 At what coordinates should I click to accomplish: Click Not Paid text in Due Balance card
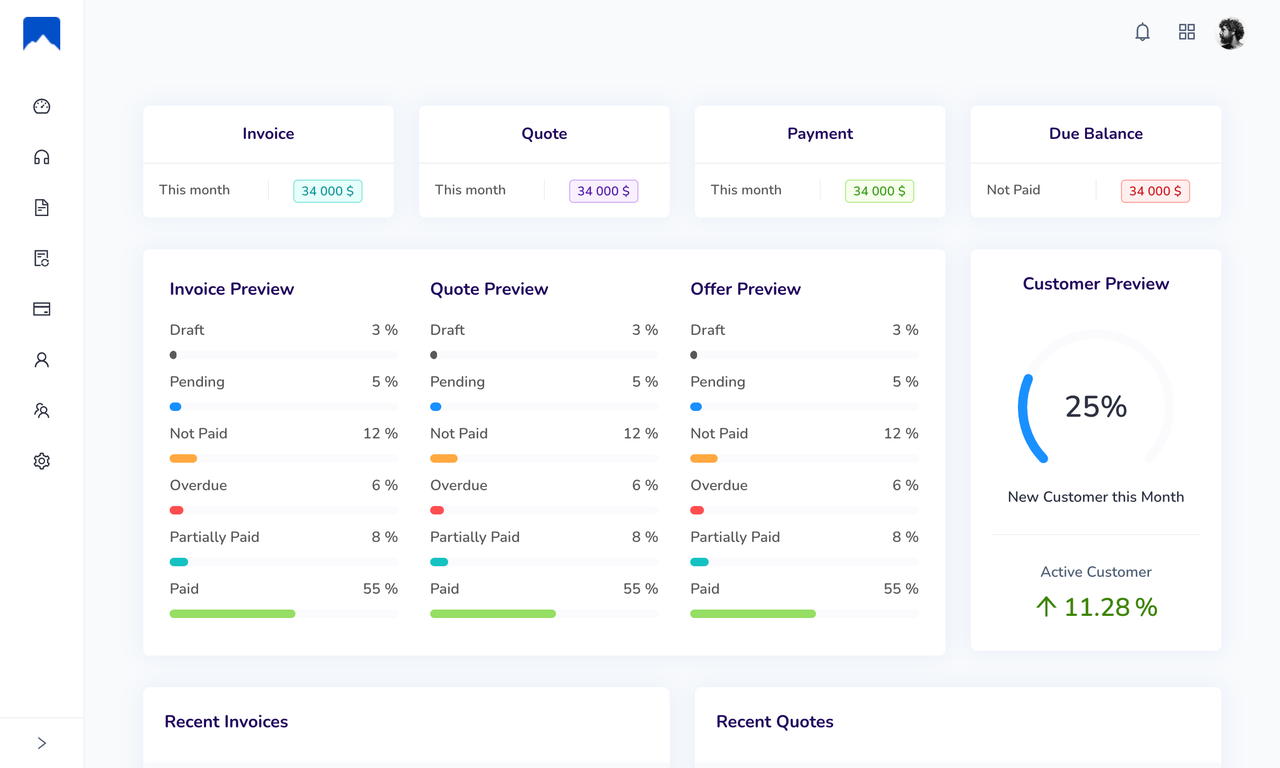tap(1014, 190)
